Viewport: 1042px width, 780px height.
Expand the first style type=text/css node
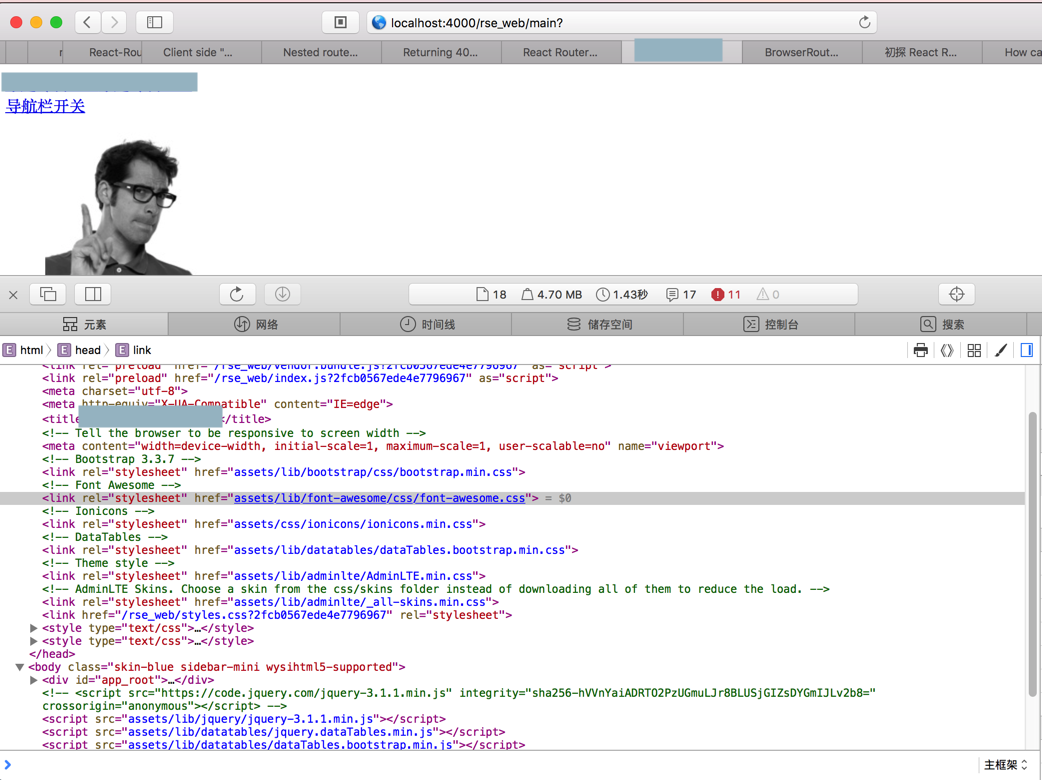[x=33, y=628]
